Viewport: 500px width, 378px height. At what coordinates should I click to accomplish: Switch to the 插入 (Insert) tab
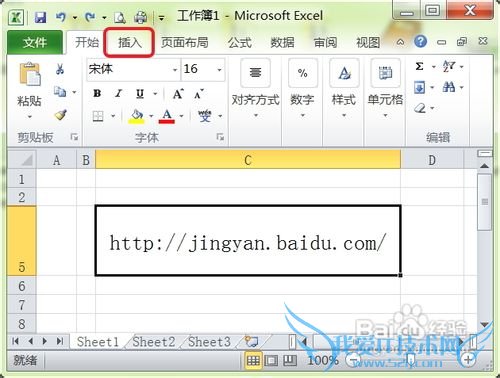coord(129,42)
